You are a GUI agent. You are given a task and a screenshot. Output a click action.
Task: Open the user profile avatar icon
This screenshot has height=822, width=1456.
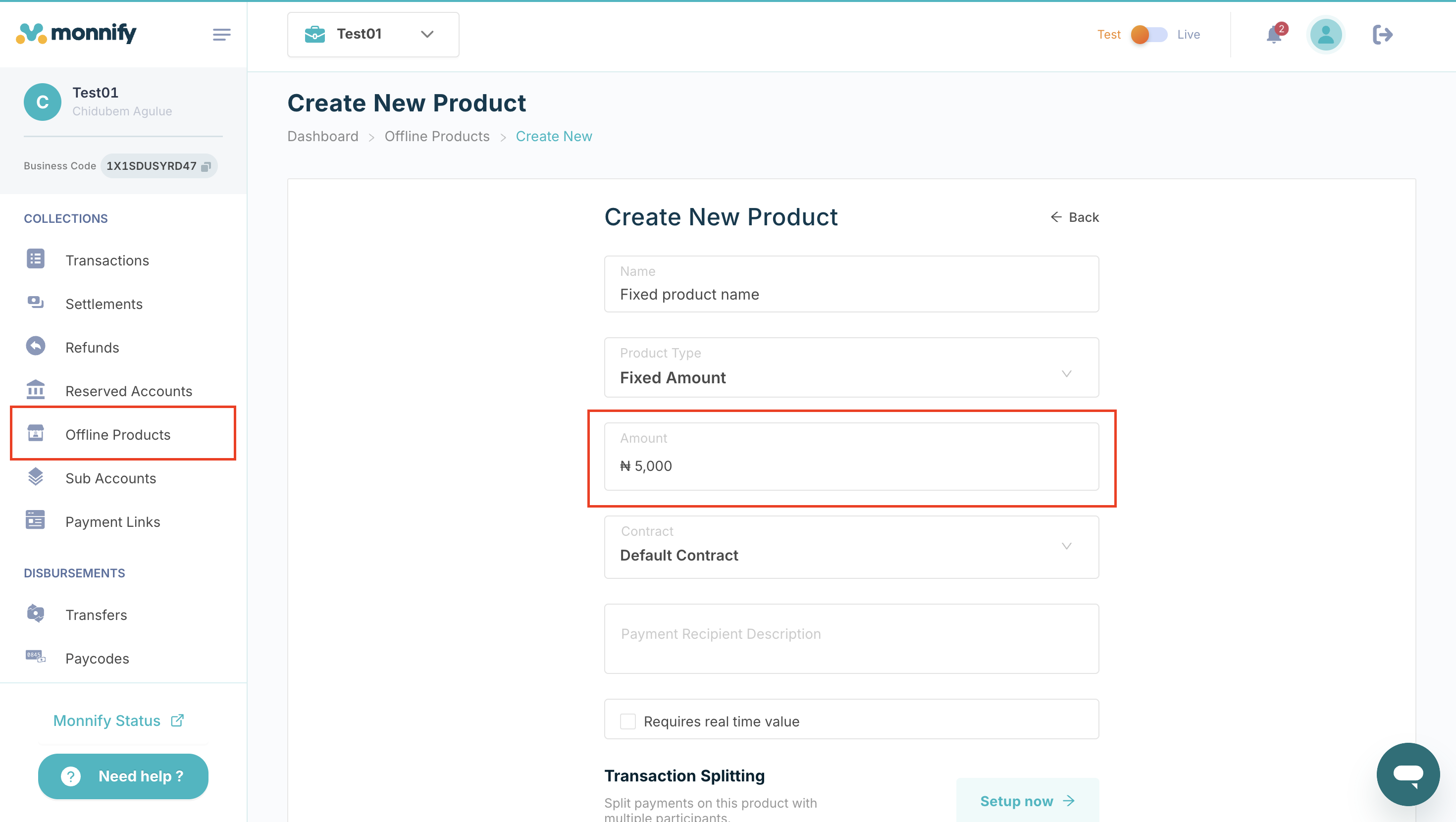coord(1325,35)
